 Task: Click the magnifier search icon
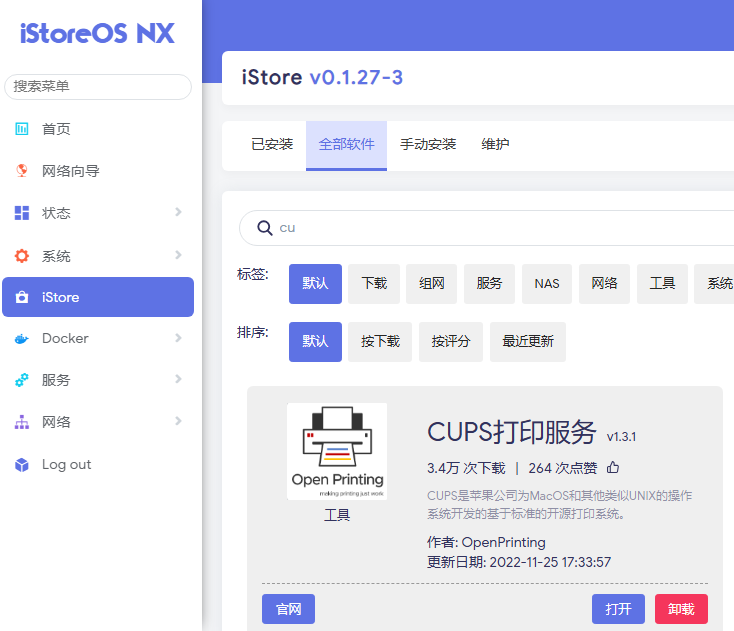point(264,228)
